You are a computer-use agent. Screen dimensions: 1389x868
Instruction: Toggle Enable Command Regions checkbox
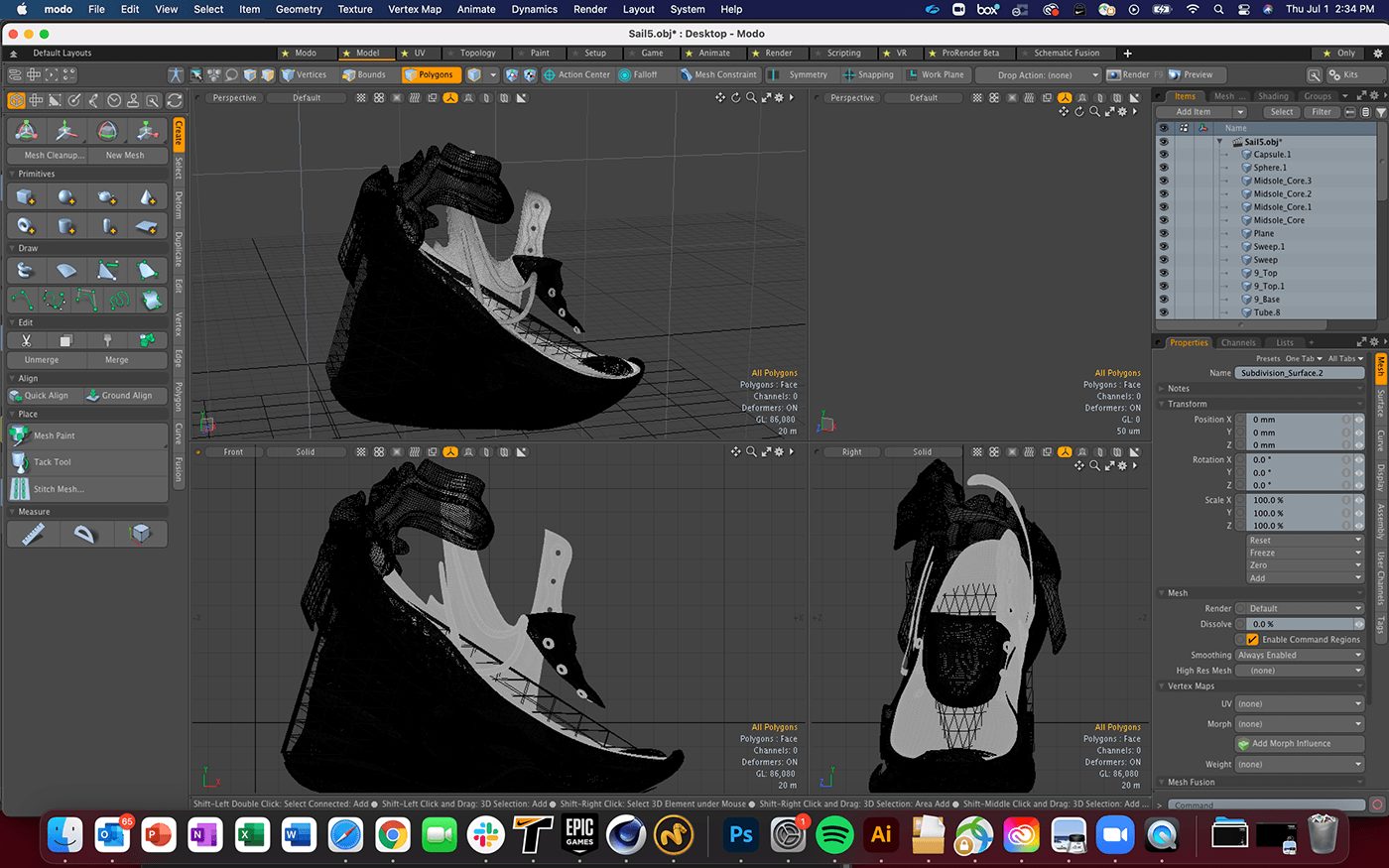point(1252,640)
